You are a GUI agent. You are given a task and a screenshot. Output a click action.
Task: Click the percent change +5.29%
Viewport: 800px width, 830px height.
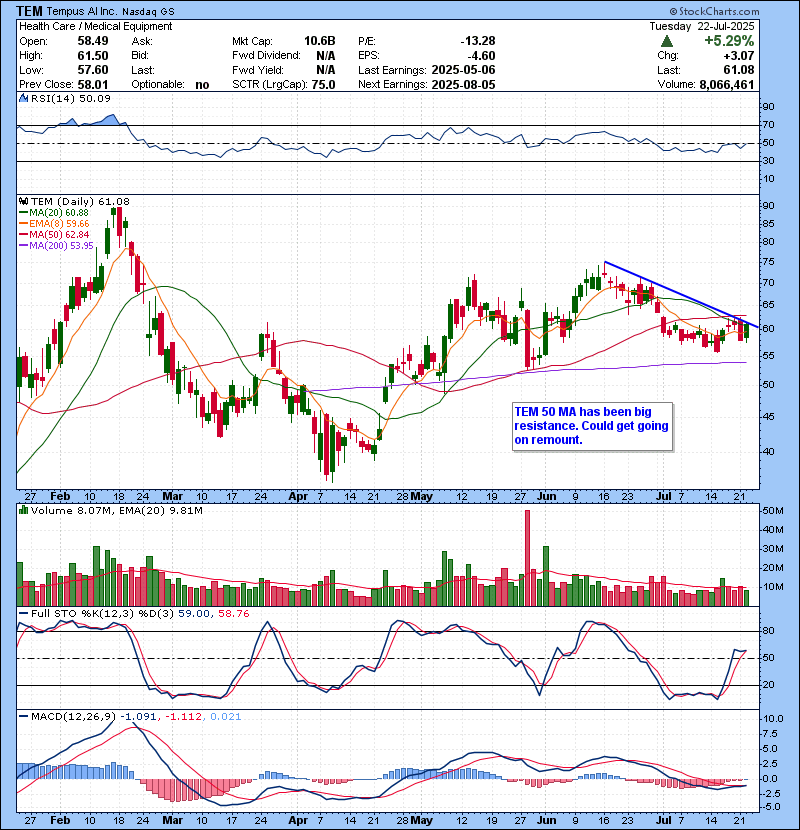(x=729, y=41)
